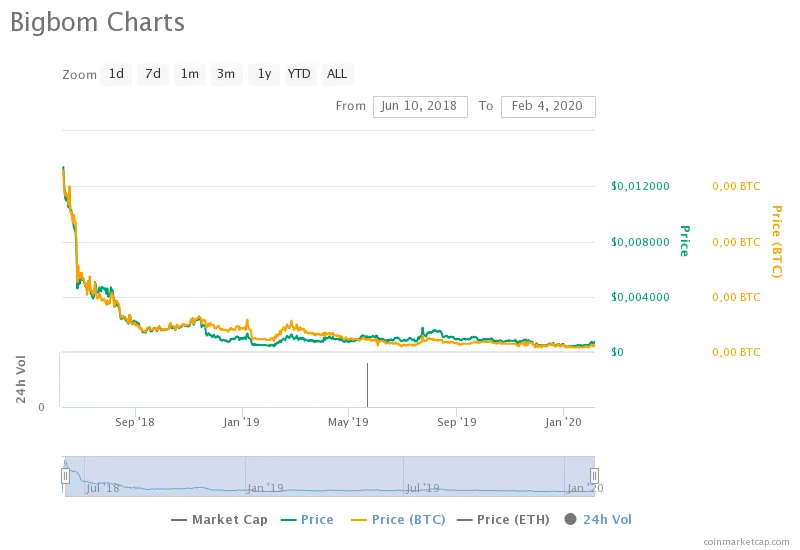800x550 pixels.
Task: Set zoom range to 1y
Action: [x=264, y=74]
